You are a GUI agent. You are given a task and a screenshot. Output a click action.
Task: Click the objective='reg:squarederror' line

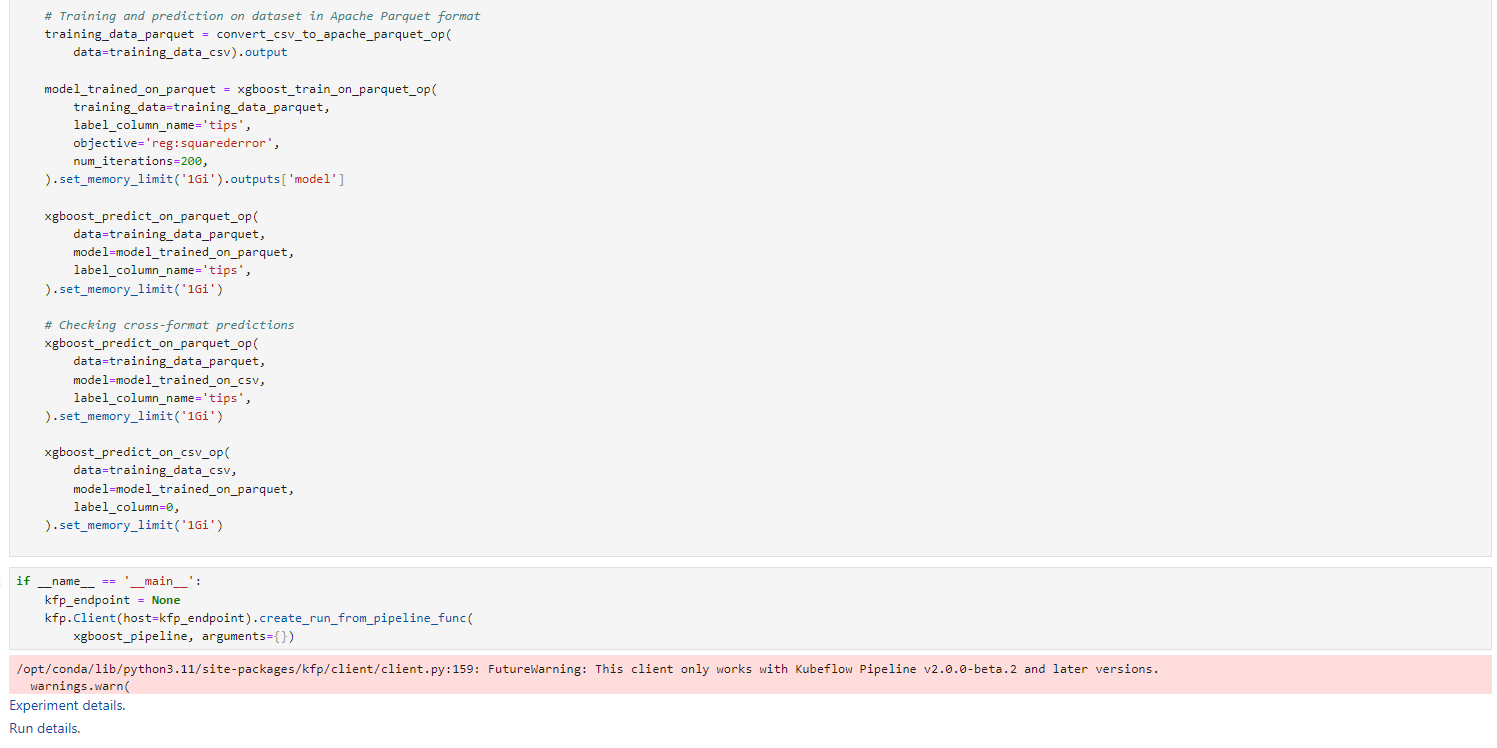[176, 143]
